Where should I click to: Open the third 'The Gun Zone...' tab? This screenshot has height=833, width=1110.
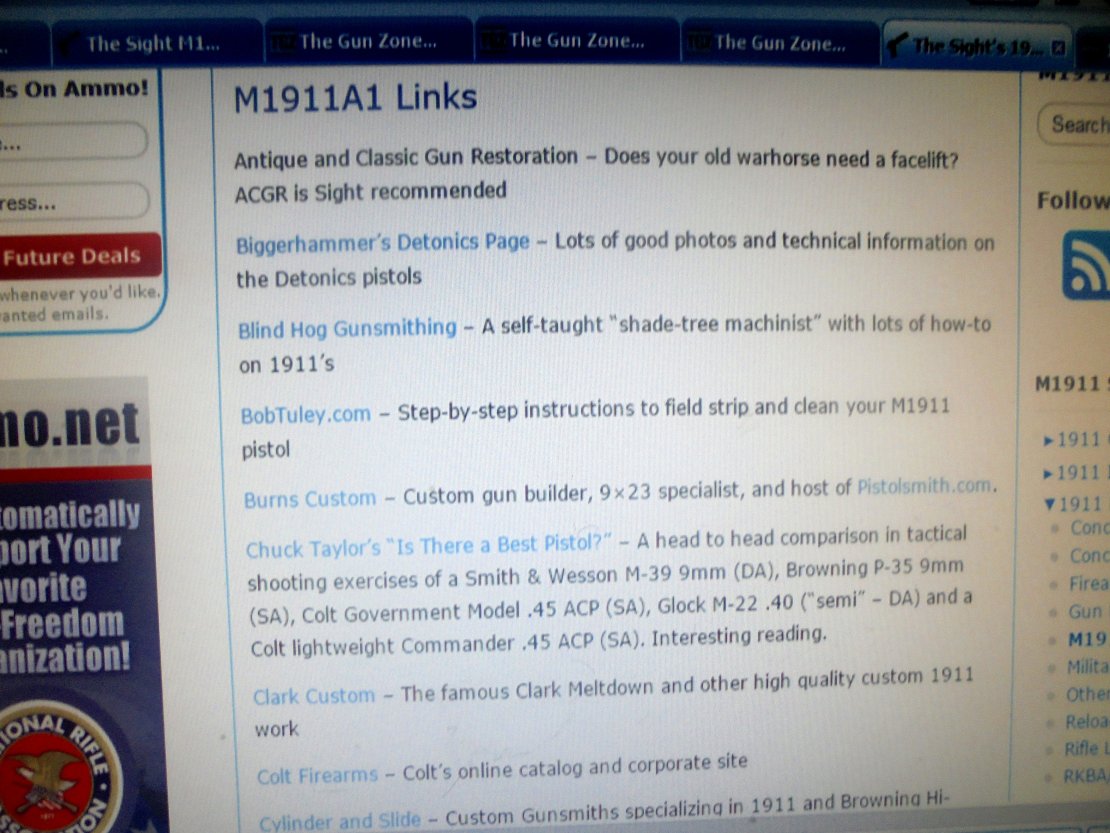(x=779, y=43)
